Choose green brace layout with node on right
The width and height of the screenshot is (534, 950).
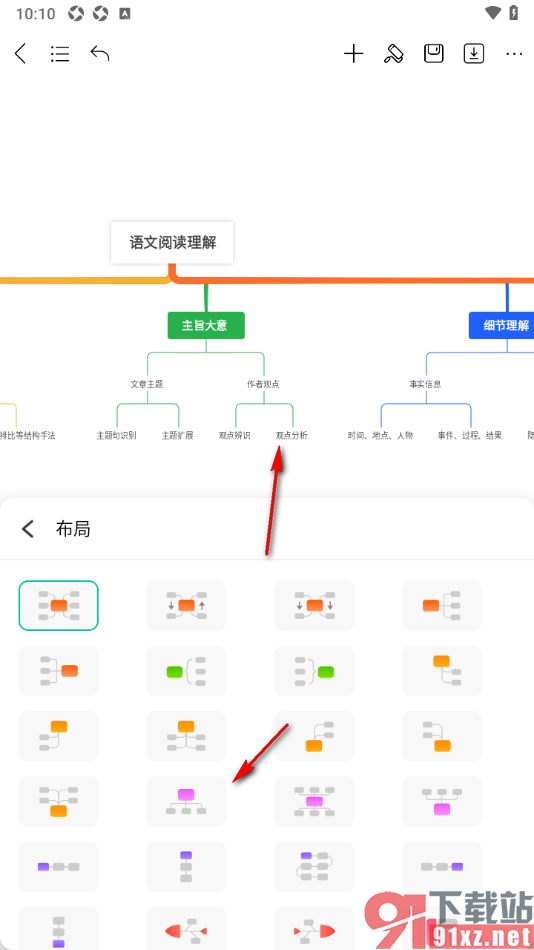[314, 671]
